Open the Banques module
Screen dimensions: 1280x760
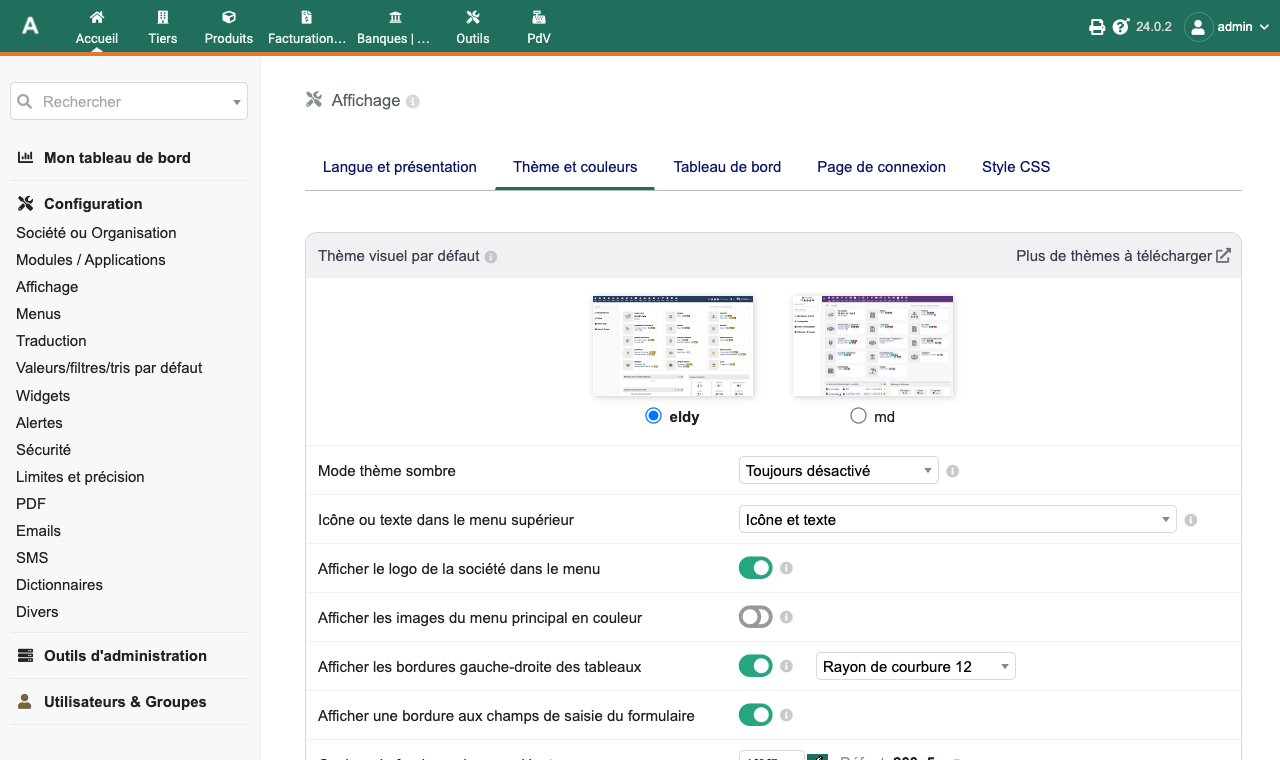coord(396,27)
